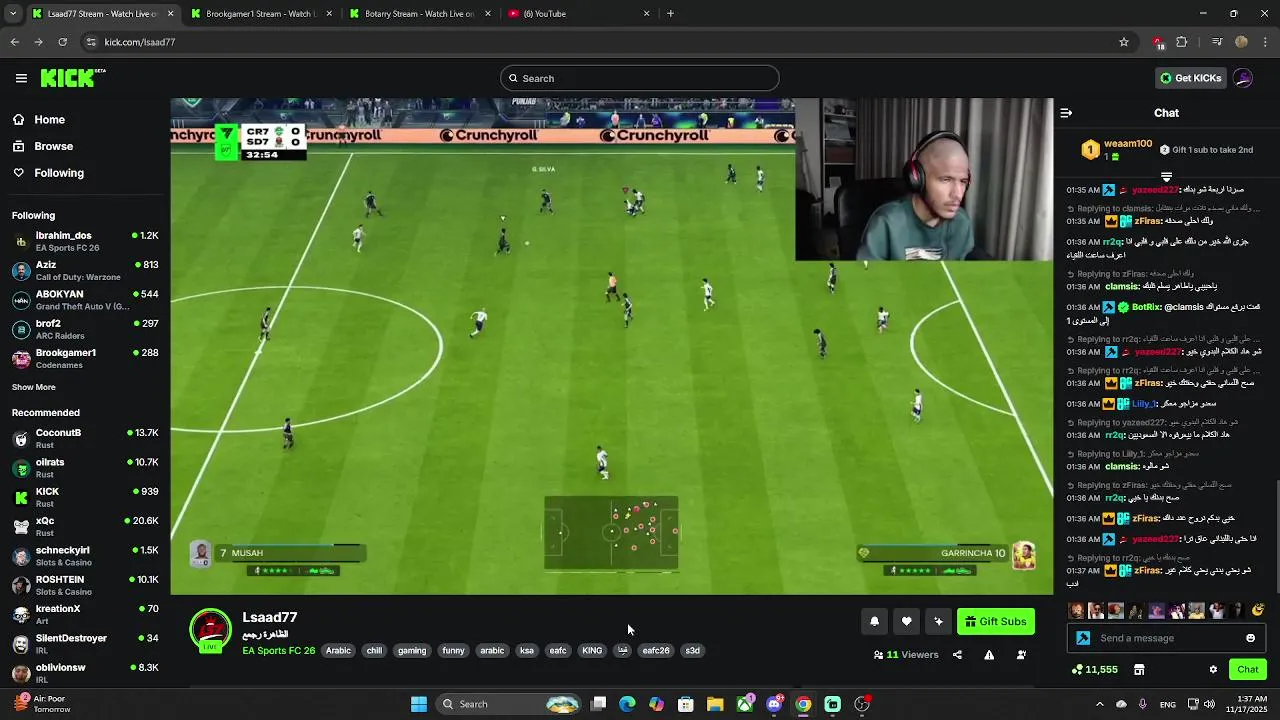Click the report warning triangle icon

coord(989,655)
